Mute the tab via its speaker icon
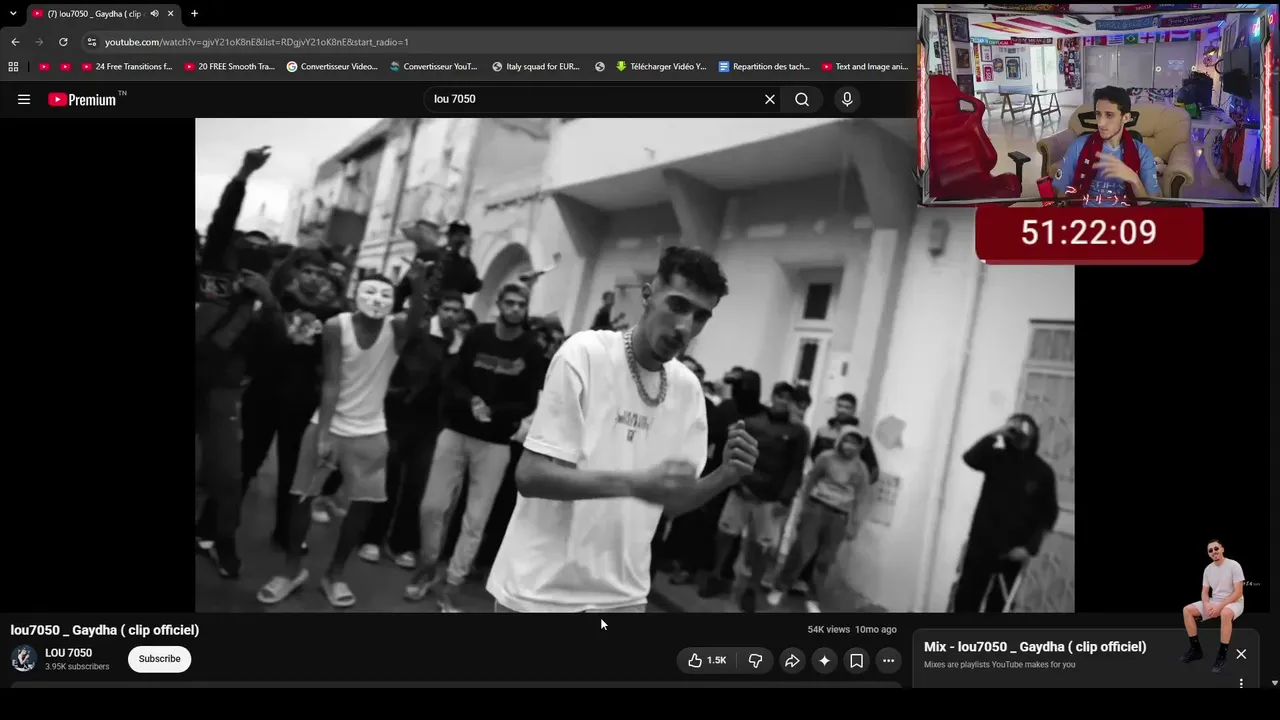Screen dimensions: 1280x720 click(x=154, y=13)
